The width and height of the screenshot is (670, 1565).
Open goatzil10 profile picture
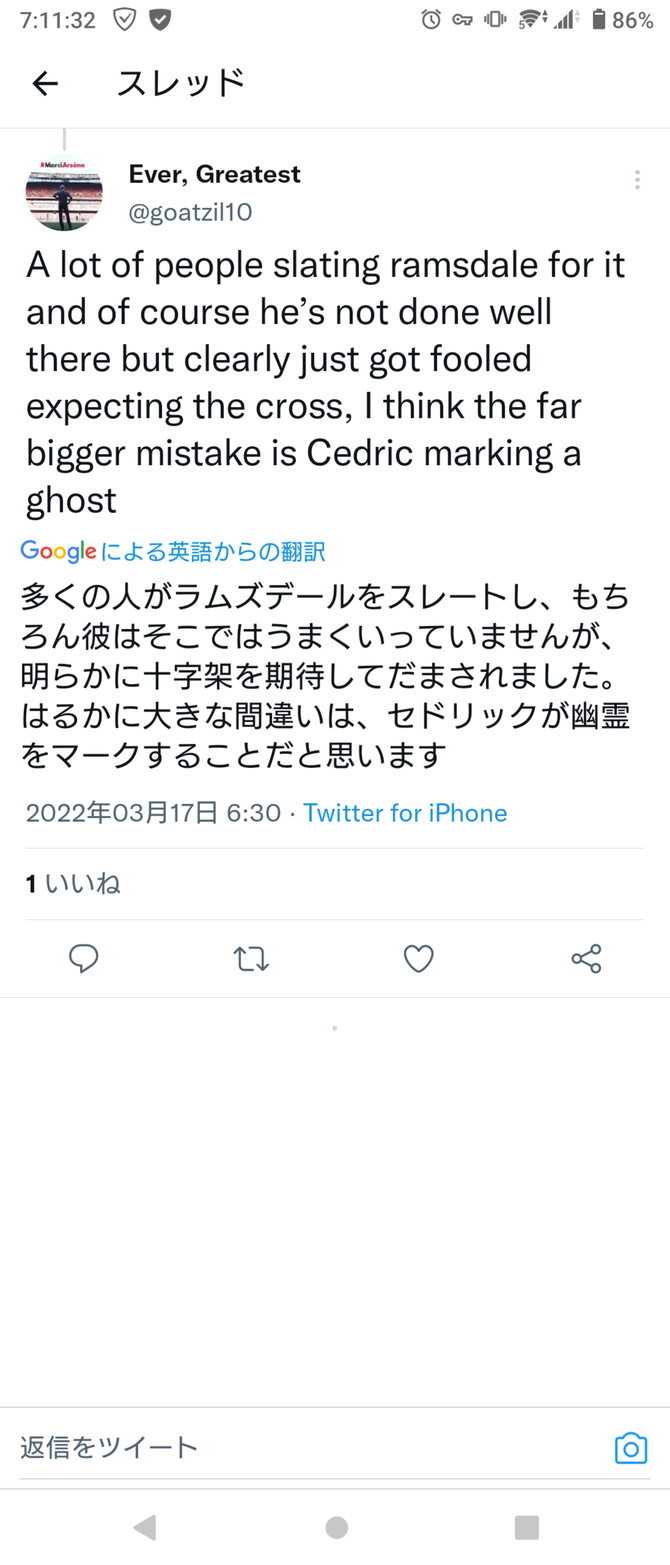tap(64, 192)
